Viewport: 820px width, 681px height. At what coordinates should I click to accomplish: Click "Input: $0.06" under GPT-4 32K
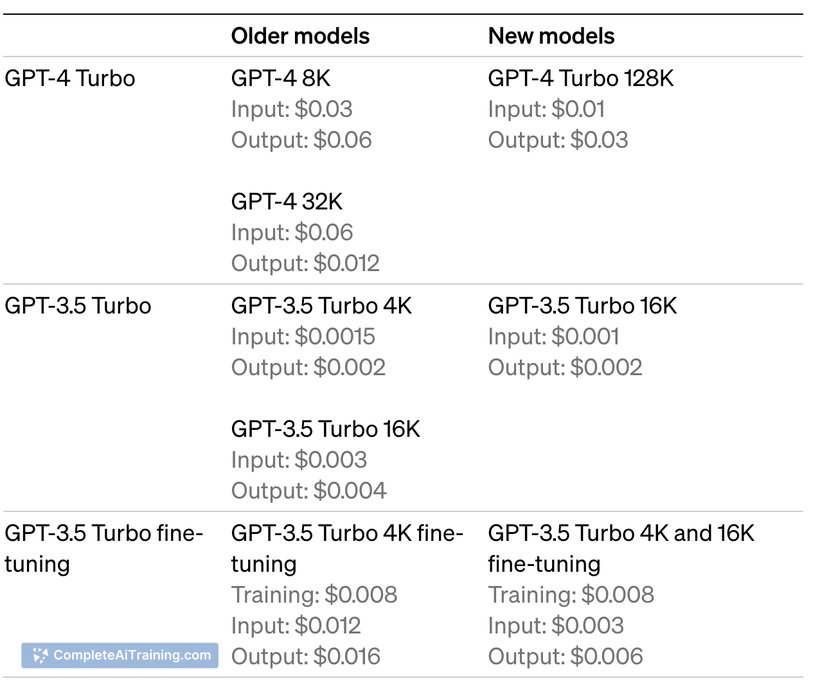click(292, 232)
